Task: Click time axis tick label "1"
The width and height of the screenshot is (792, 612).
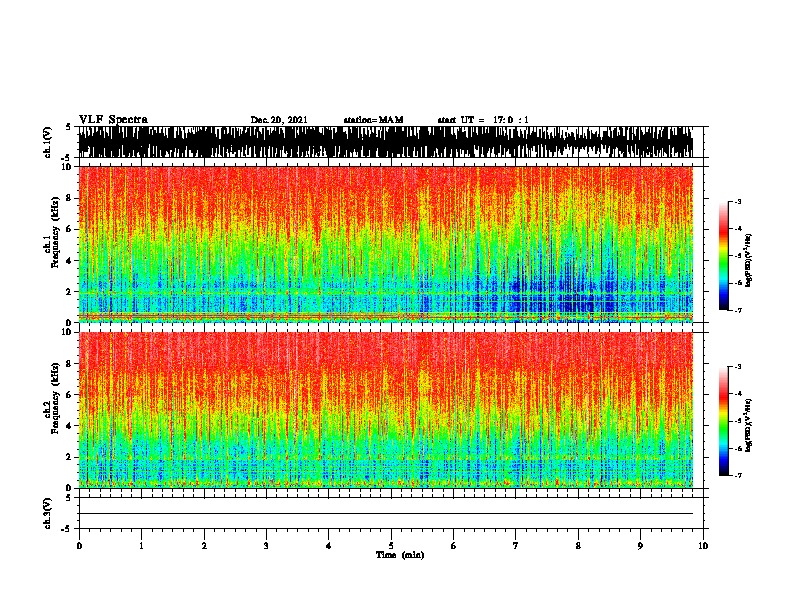Action: click(141, 546)
